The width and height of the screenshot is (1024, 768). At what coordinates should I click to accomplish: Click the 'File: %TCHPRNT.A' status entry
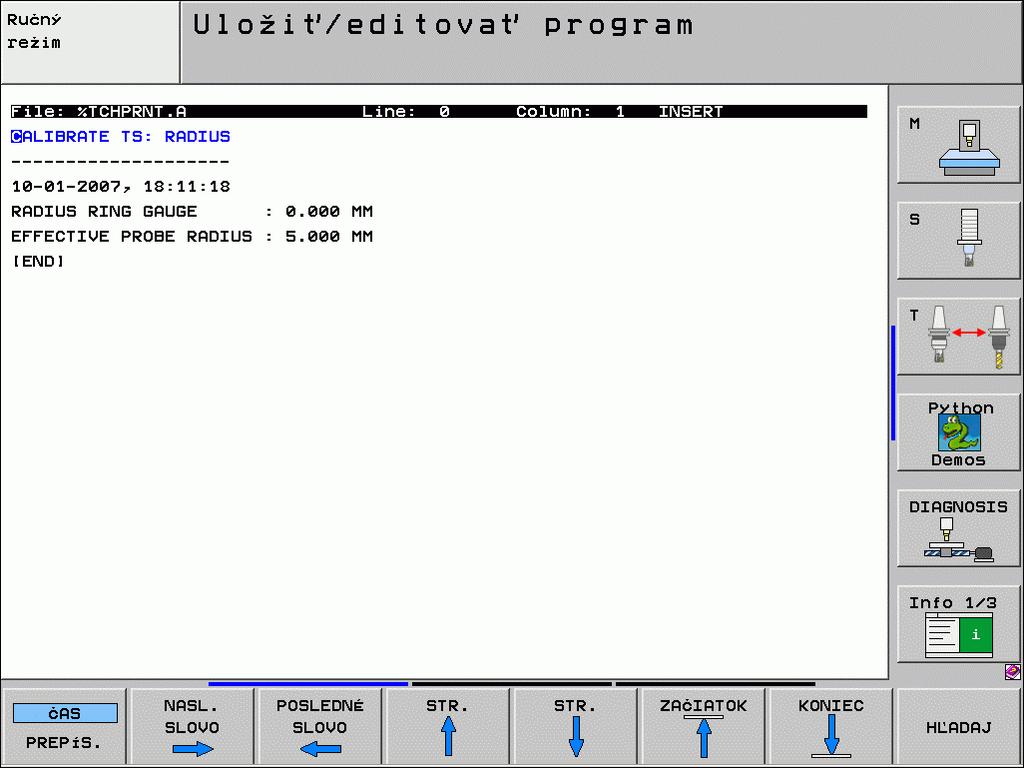pyautogui.click(x=99, y=112)
